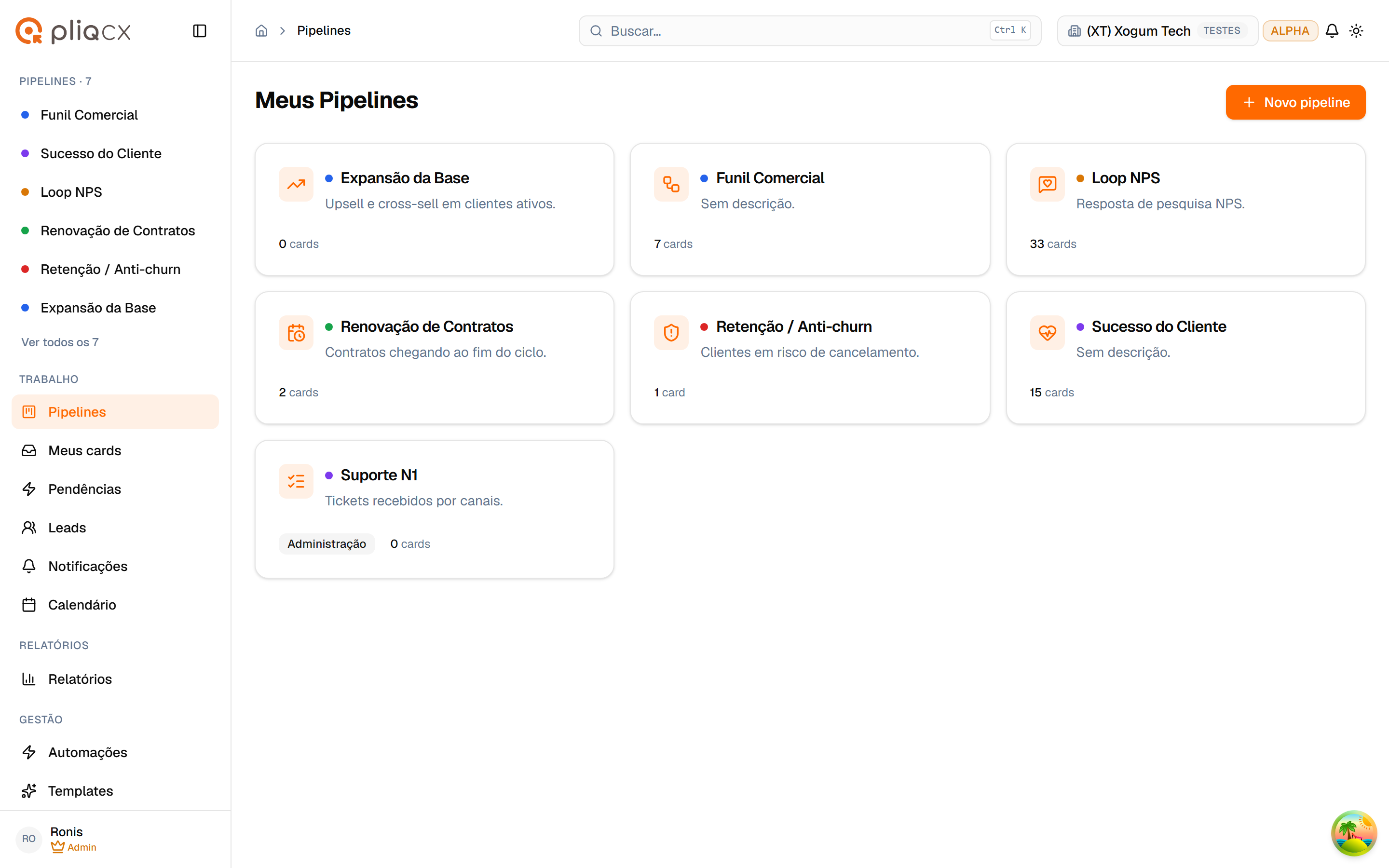Select Loop NPS in sidebar list

point(115,192)
